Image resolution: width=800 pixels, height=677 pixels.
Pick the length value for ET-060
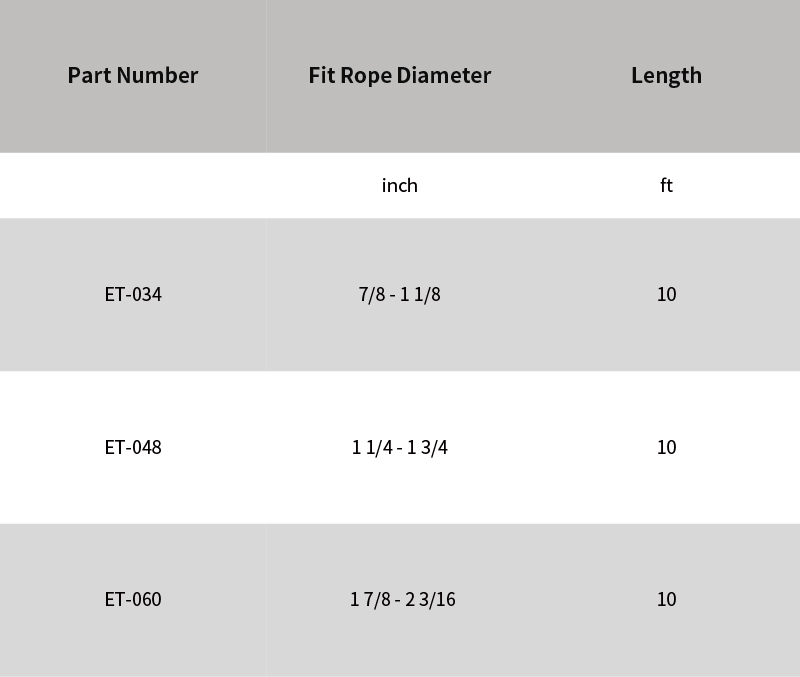666,599
